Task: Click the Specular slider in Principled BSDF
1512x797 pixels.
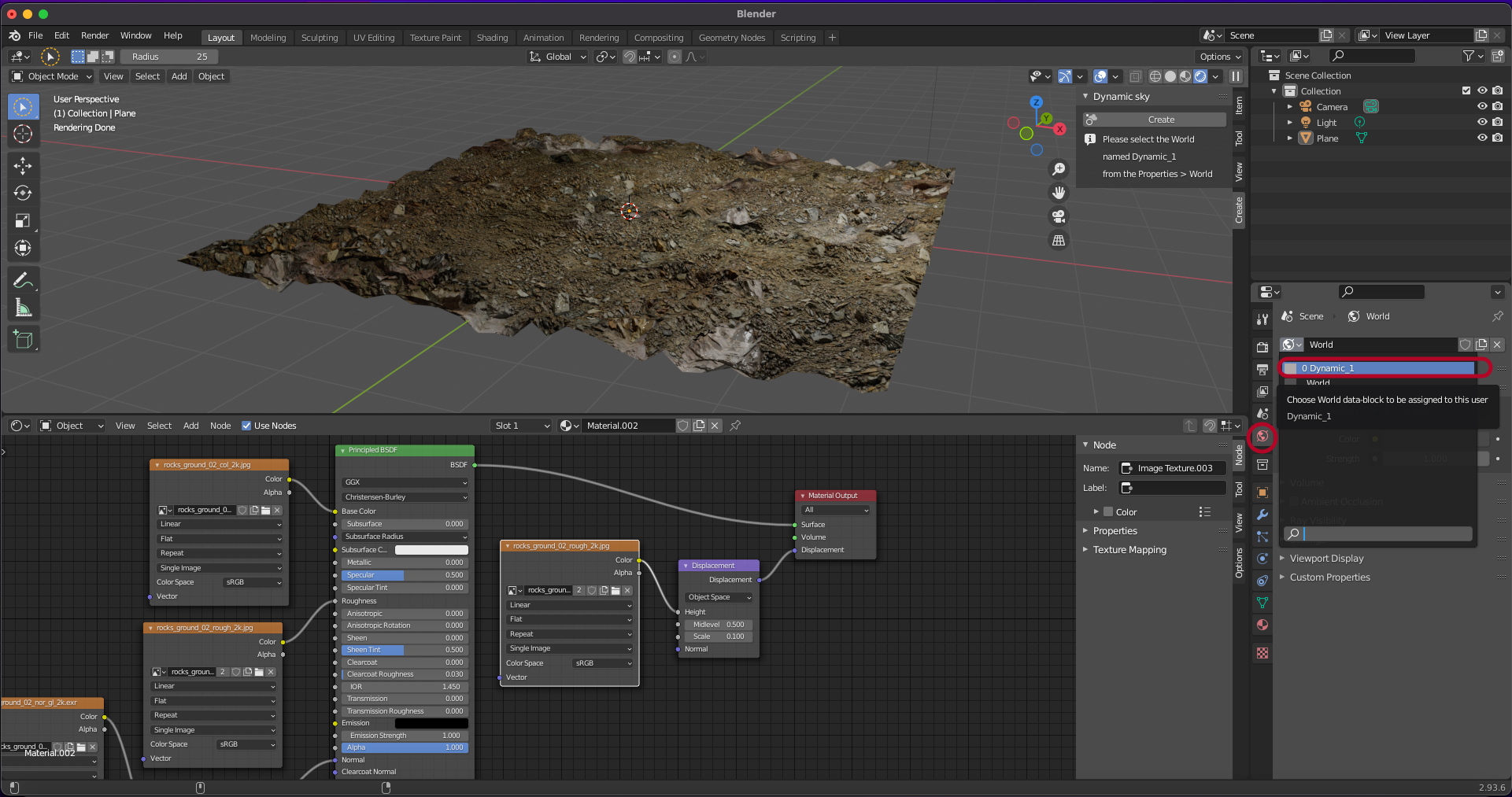Action: [405, 575]
